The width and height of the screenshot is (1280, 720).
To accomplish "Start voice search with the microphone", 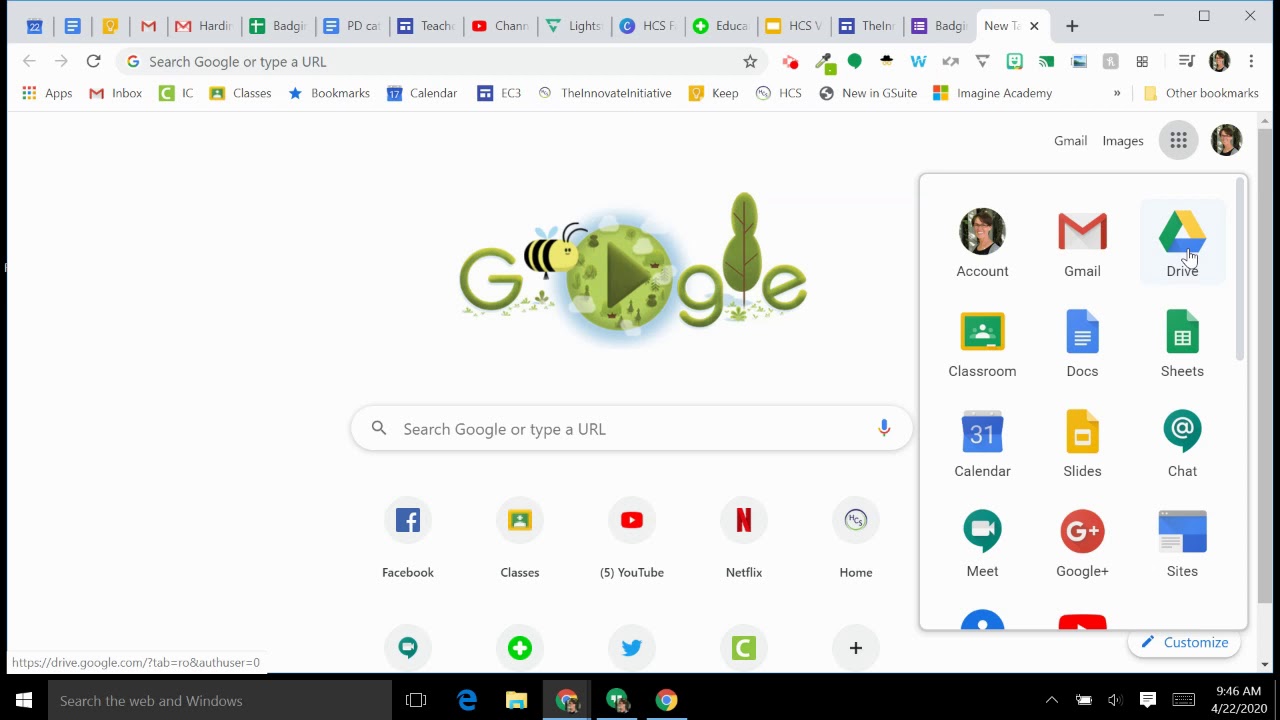I will pyautogui.click(x=884, y=428).
